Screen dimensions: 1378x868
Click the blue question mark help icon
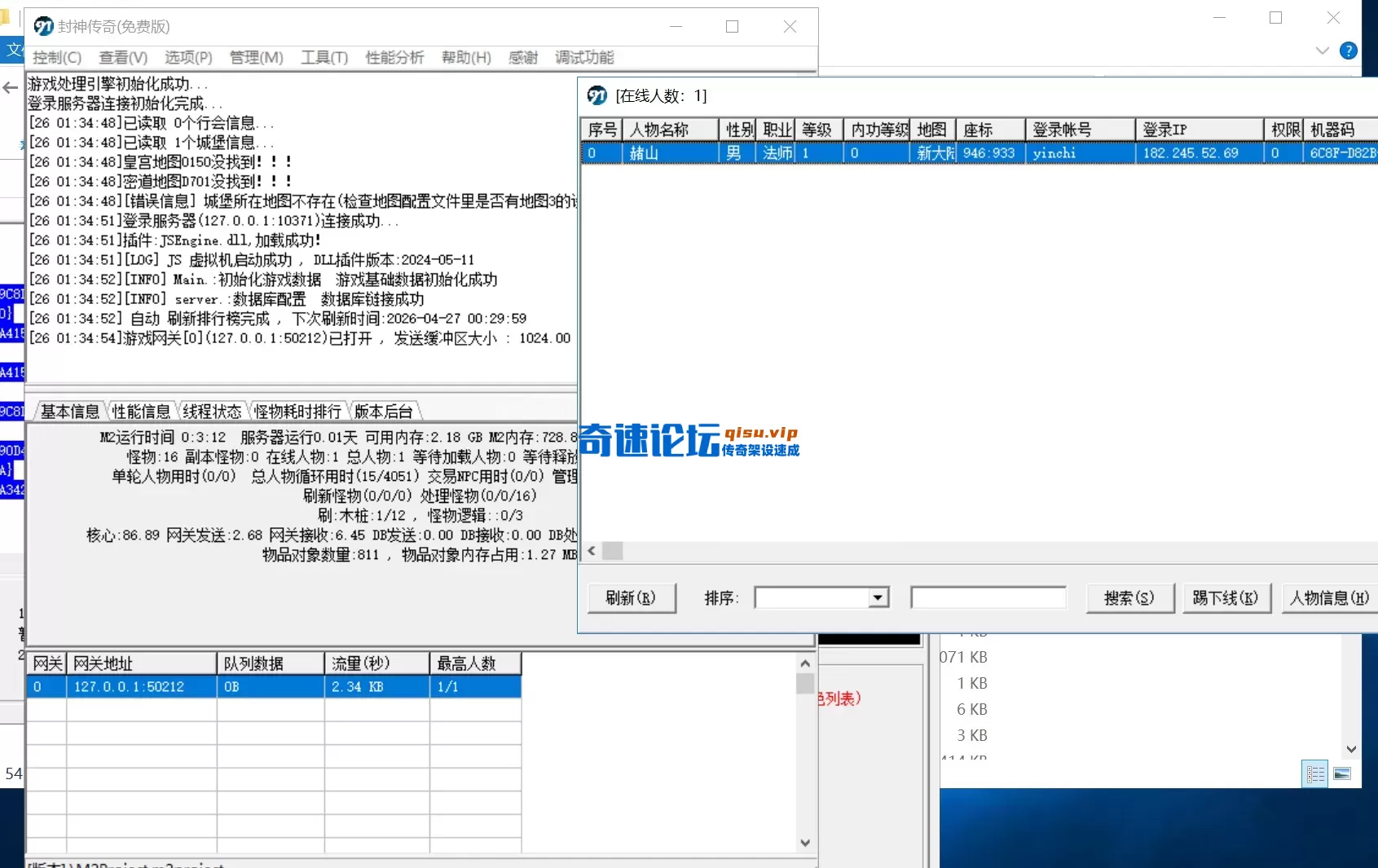click(1349, 51)
